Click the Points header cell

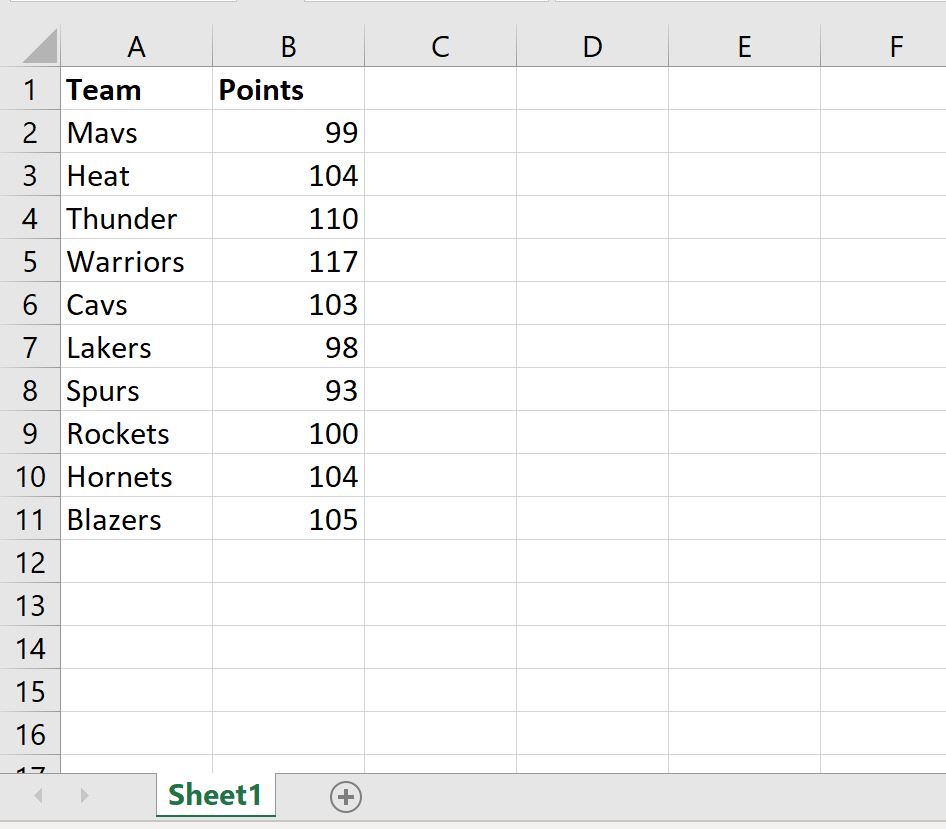(x=288, y=90)
